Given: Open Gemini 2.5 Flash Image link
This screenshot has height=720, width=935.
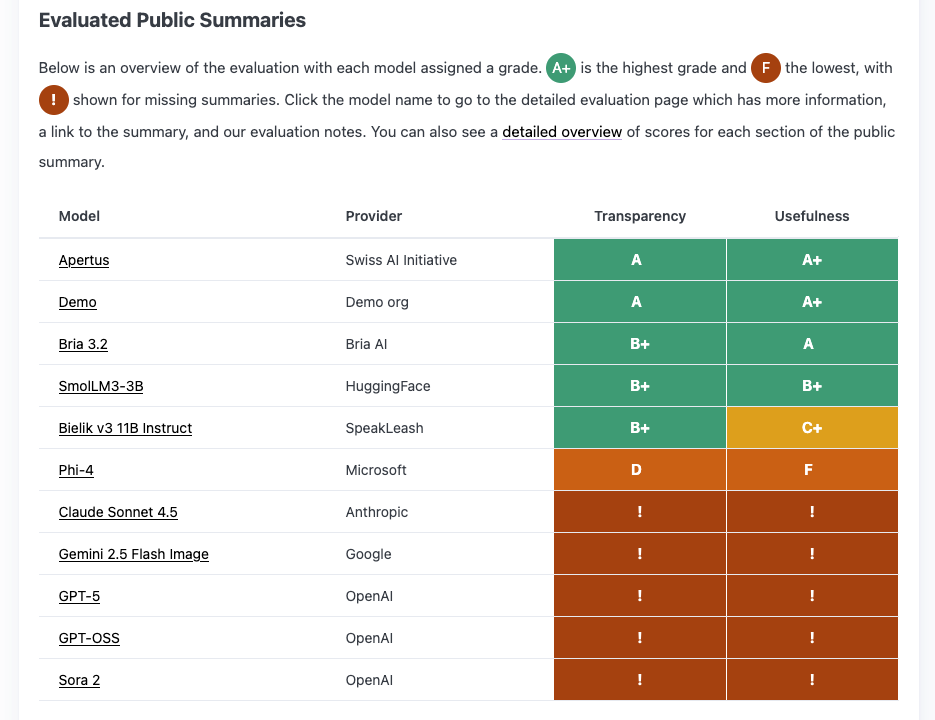Looking at the screenshot, I should pyautogui.click(x=134, y=554).
